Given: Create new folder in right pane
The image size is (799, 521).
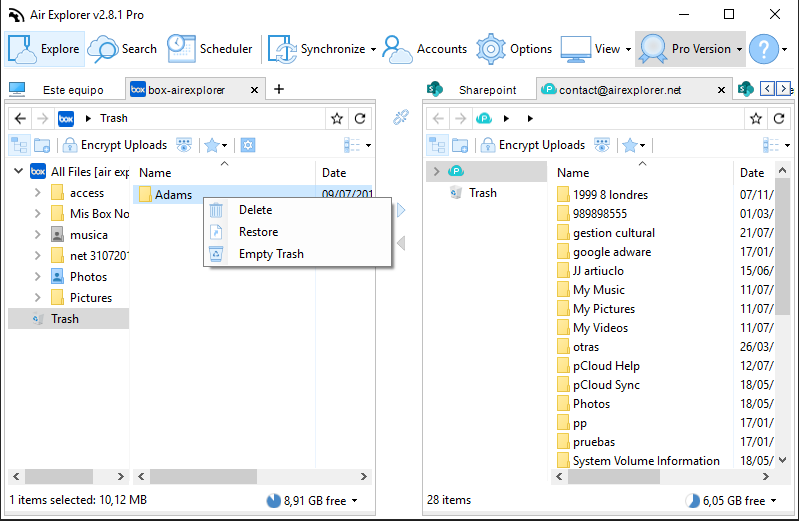Looking at the screenshot, I should [x=460, y=145].
